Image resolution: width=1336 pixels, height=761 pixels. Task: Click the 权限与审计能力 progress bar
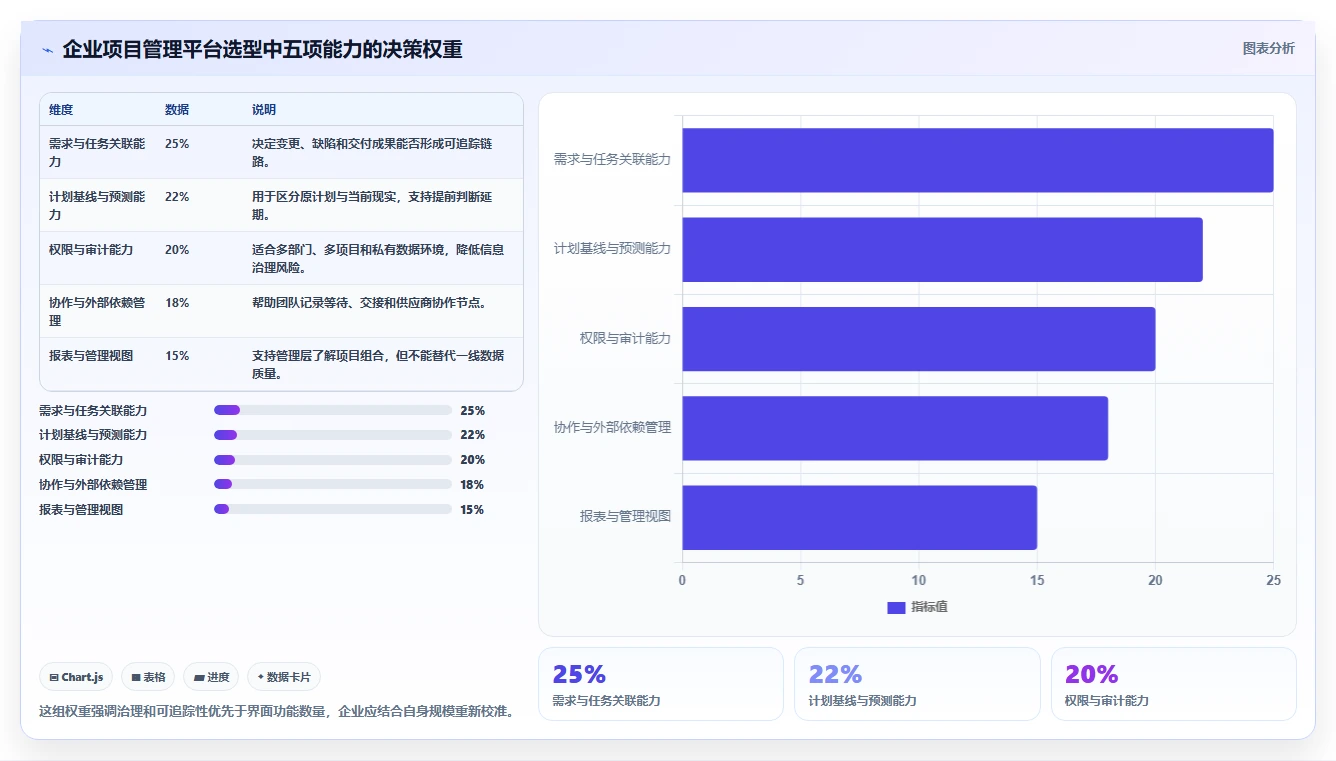point(333,460)
